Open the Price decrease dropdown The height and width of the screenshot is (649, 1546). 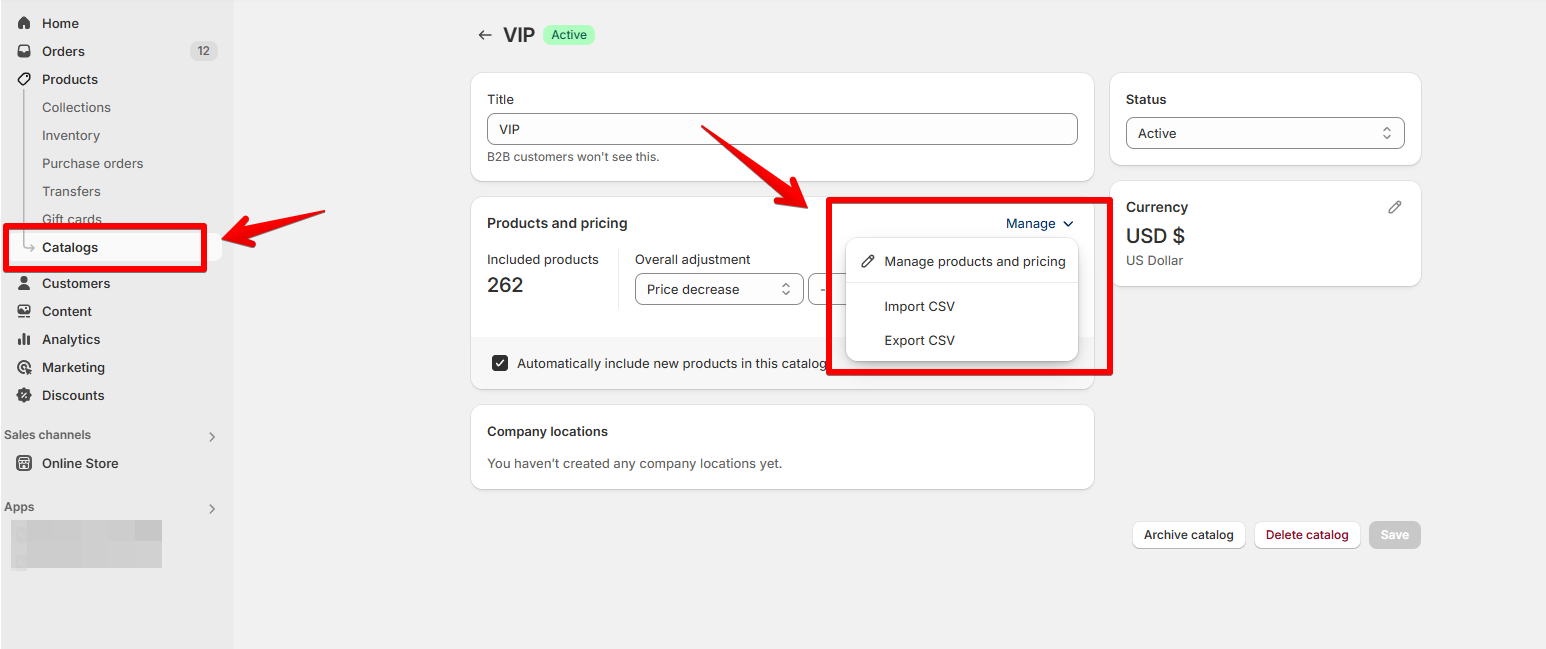click(719, 289)
